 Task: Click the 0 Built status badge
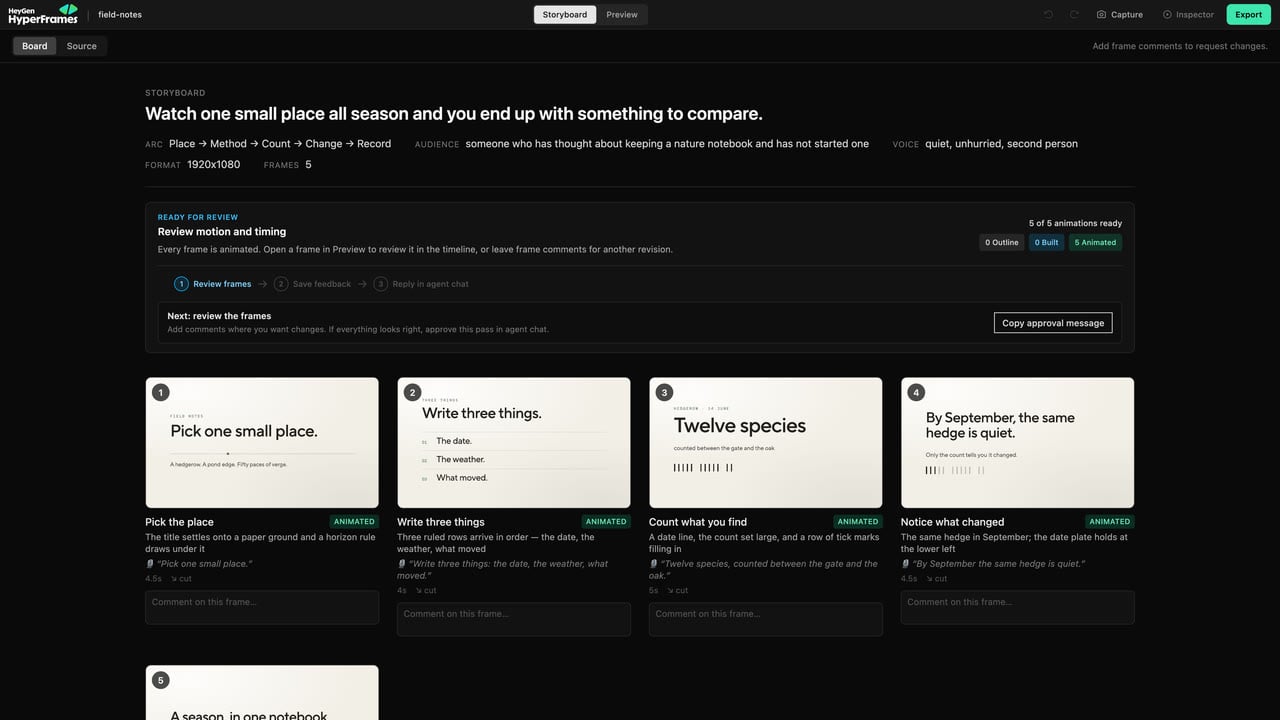[x=1046, y=242]
